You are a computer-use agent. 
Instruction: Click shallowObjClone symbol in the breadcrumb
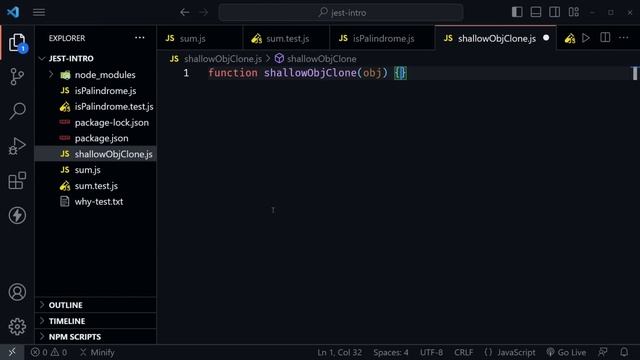pos(322,59)
